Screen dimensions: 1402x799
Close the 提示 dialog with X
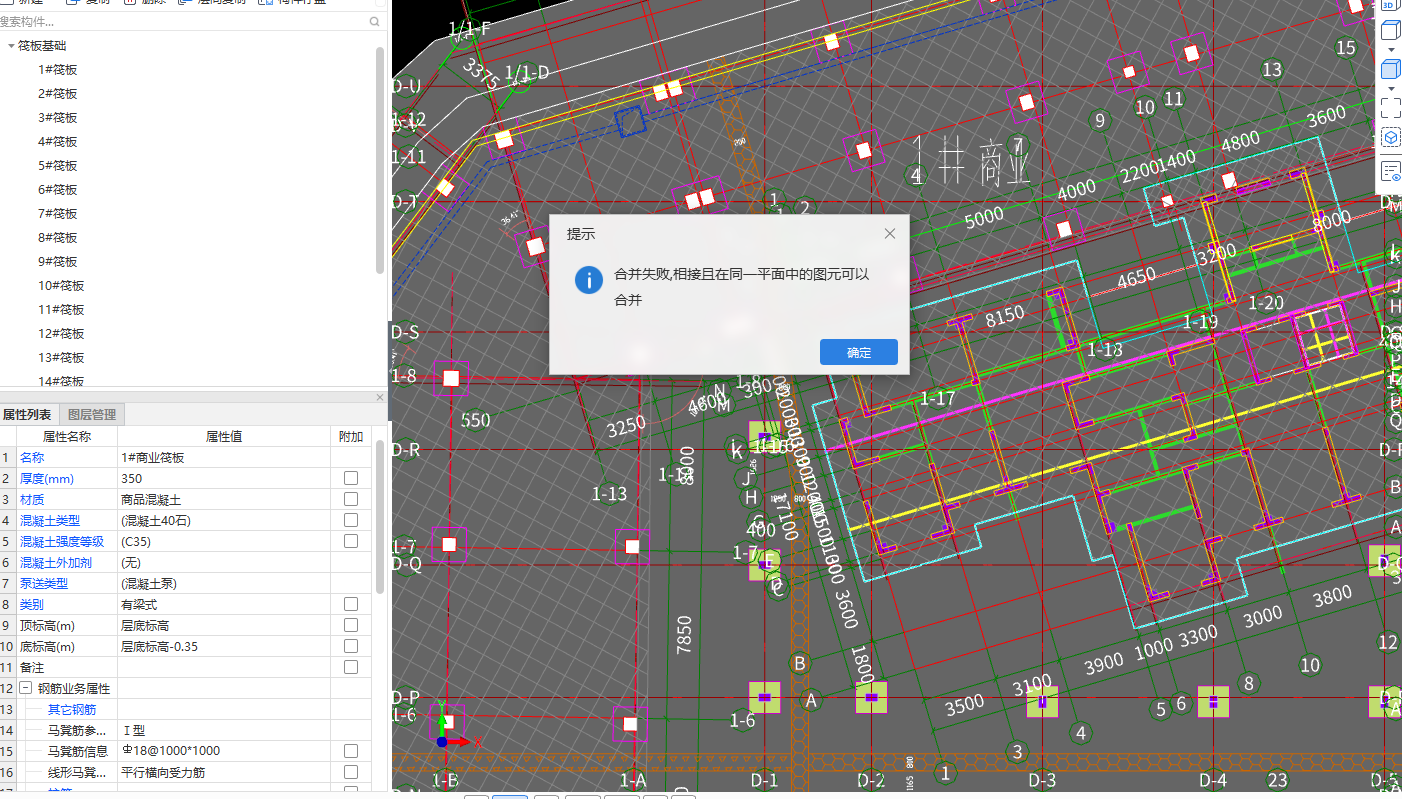[x=890, y=234]
